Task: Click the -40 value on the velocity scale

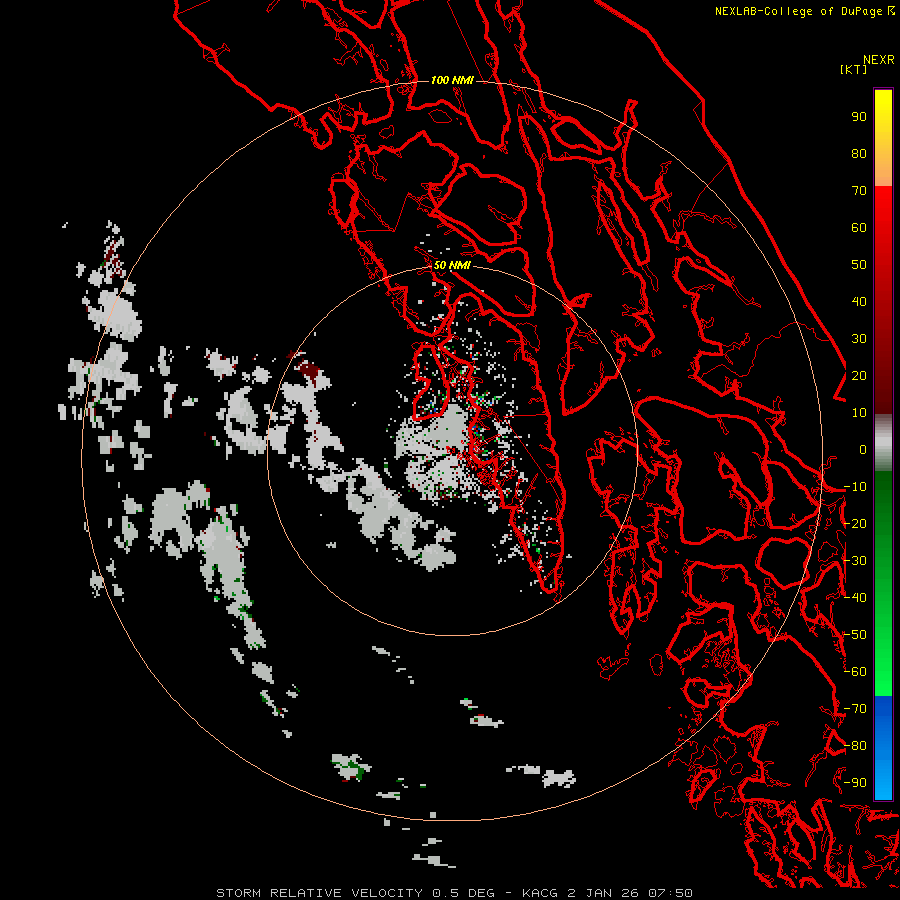Action: click(855, 598)
